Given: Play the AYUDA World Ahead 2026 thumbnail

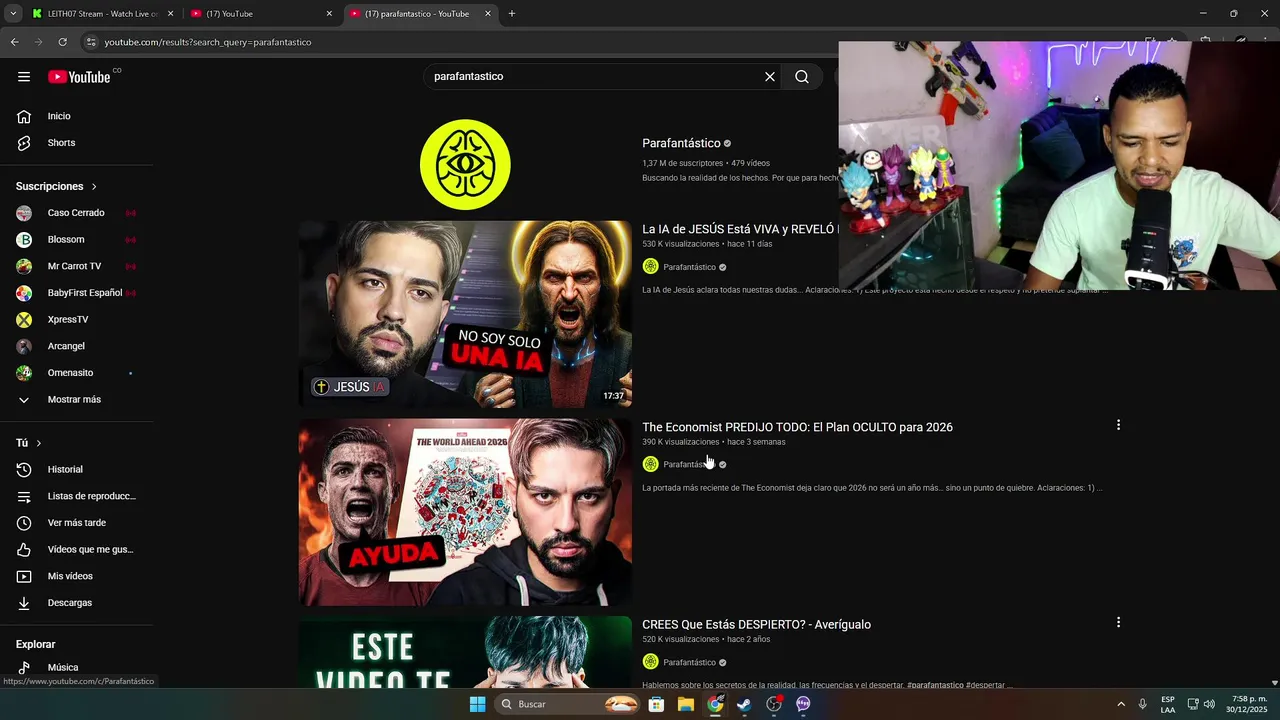Looking at the screenshot, I should (x=465, y=512).
